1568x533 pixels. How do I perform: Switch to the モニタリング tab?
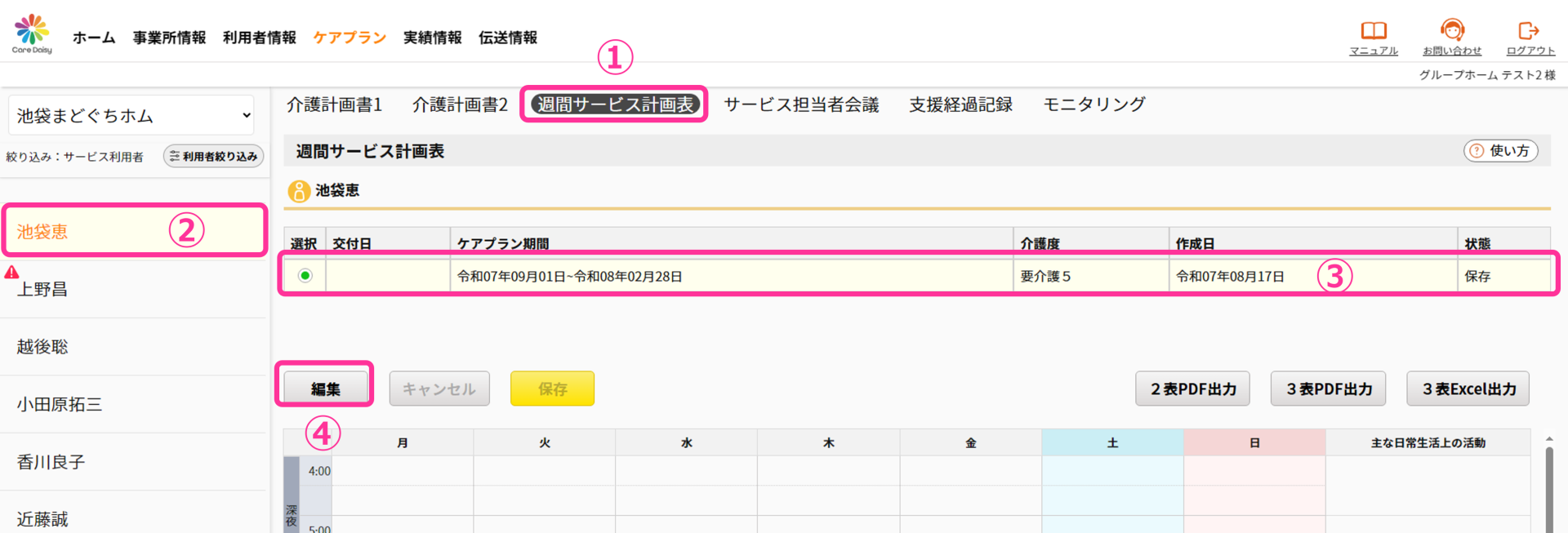[x=1094, y=104]
